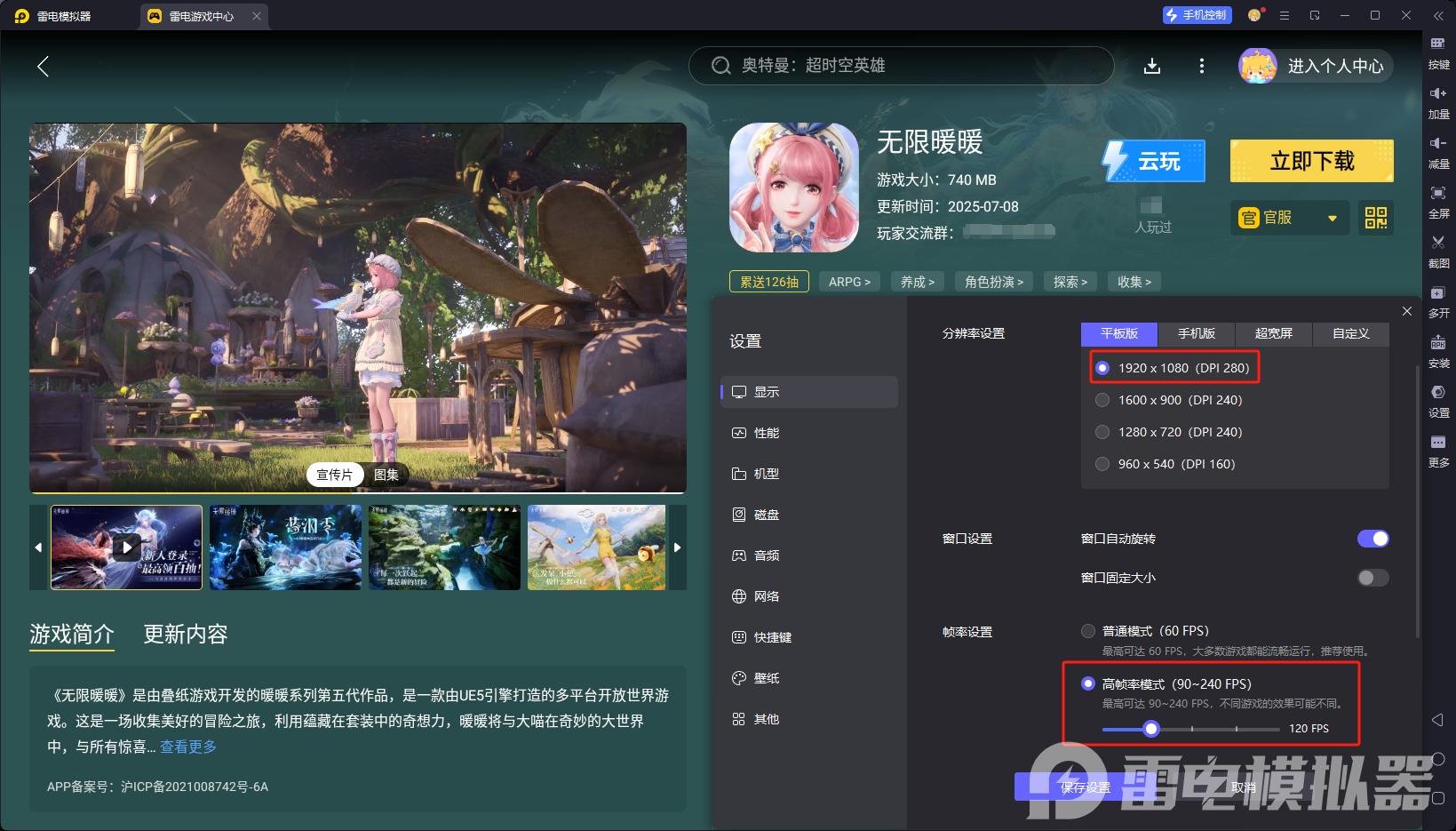Select 1920 x 1080 resolution
Viewport: 1456px width, 831px height.
(x=1102, y=368)
